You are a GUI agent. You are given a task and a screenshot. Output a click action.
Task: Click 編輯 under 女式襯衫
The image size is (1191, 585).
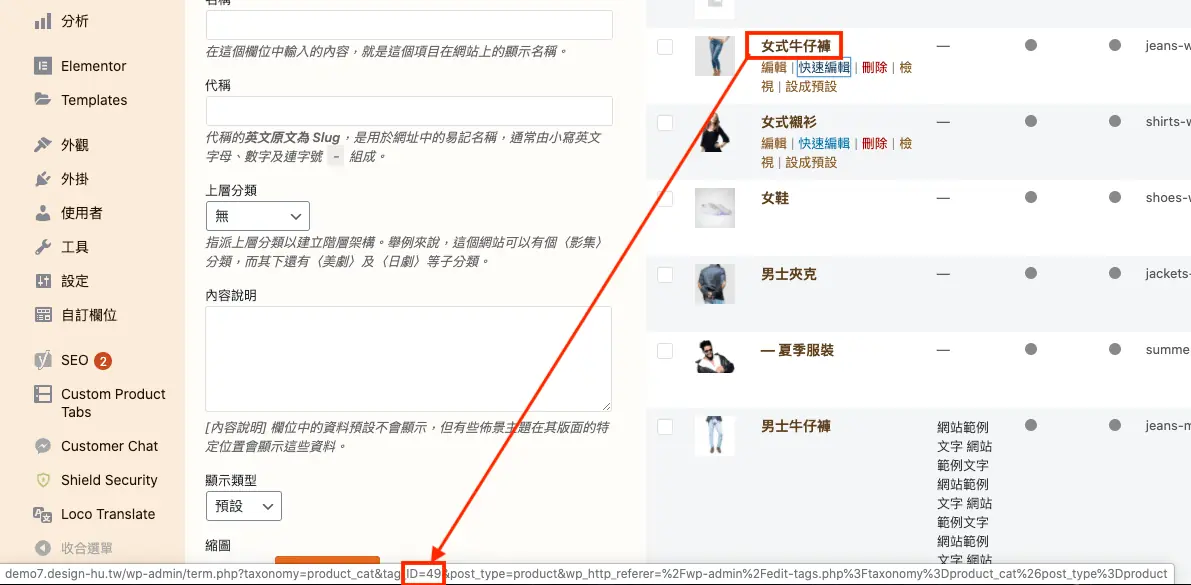[x=773, y=143]
